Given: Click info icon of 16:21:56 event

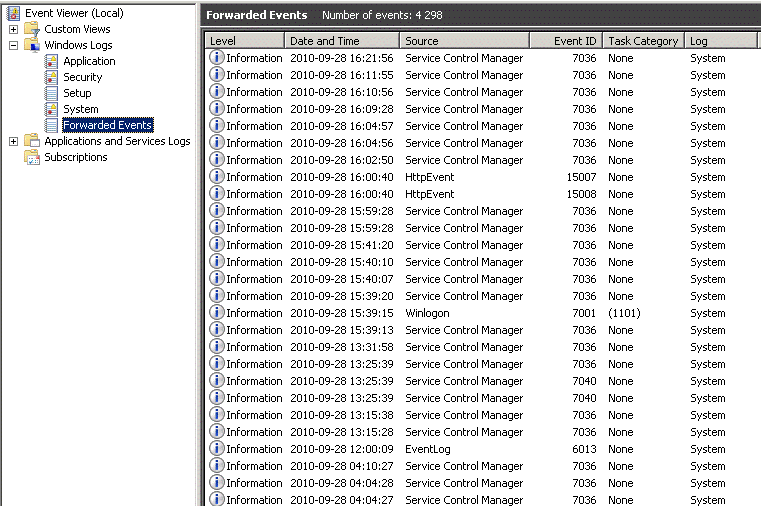Looking at the screenshot, I should click(216, 58).
